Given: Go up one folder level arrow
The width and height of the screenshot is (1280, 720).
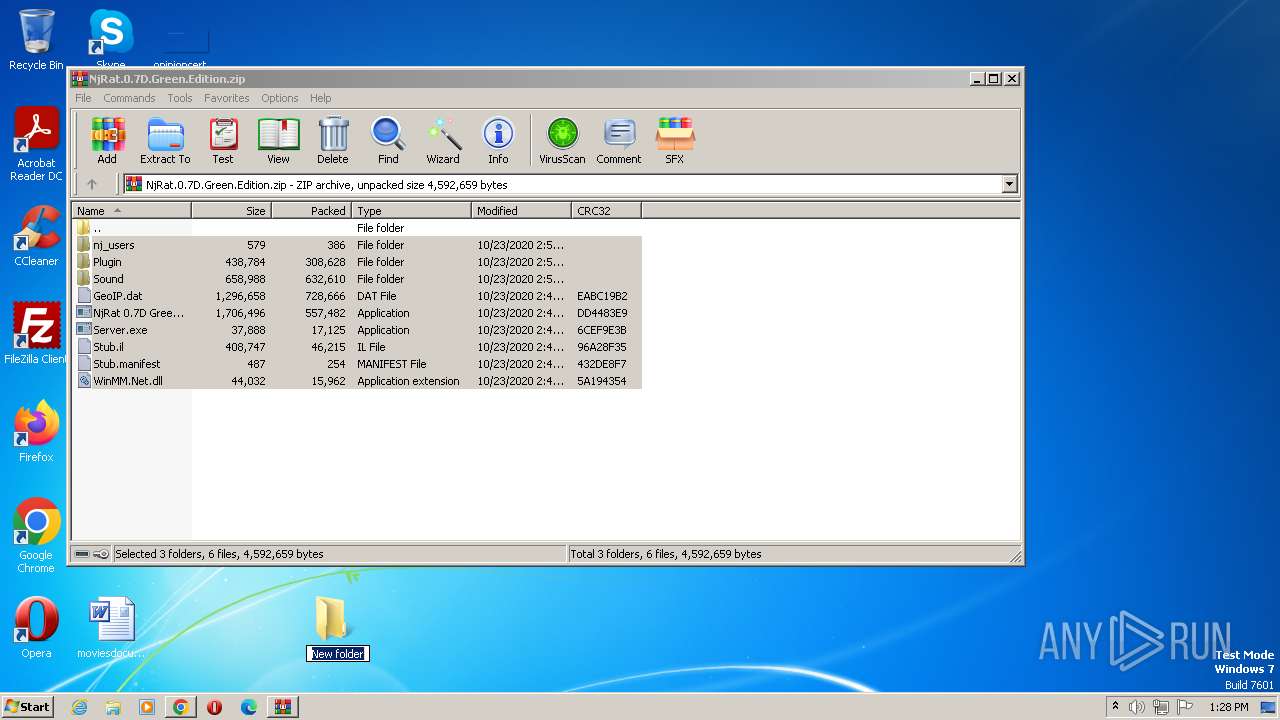Looking at the screenshot, I should point(92,184).
